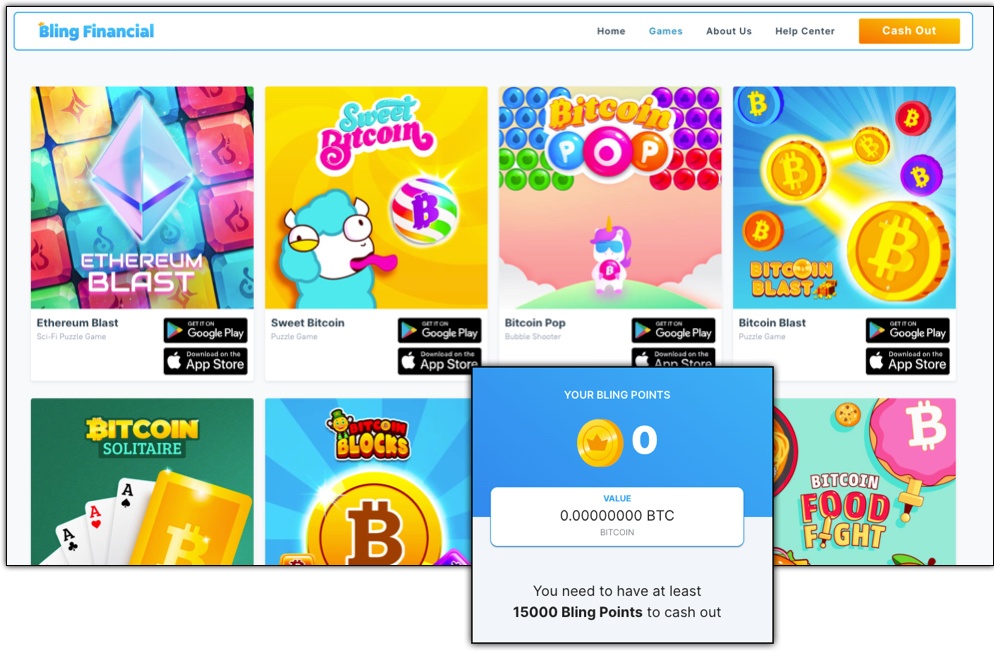Viewport: 994px width, 651px height.
Task: Click the BTC value field
Action: [617, 517]
